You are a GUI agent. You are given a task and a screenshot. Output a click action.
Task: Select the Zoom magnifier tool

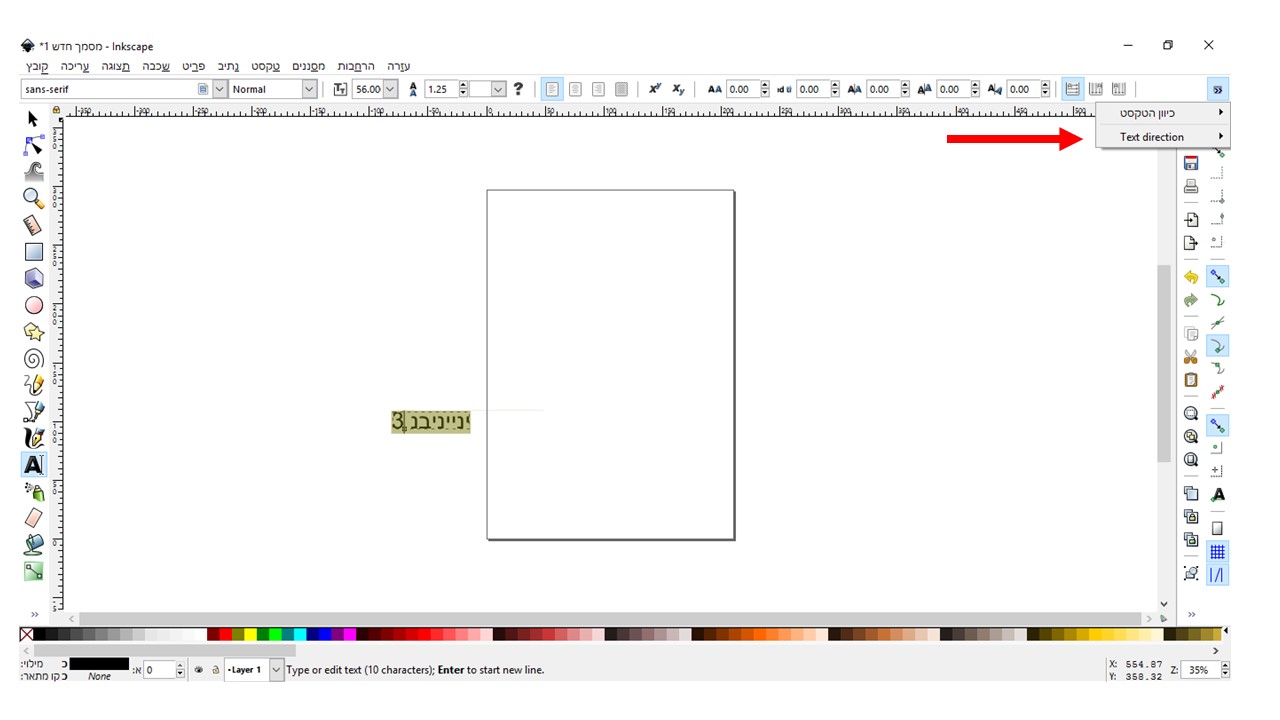click(x=34, y=198)
